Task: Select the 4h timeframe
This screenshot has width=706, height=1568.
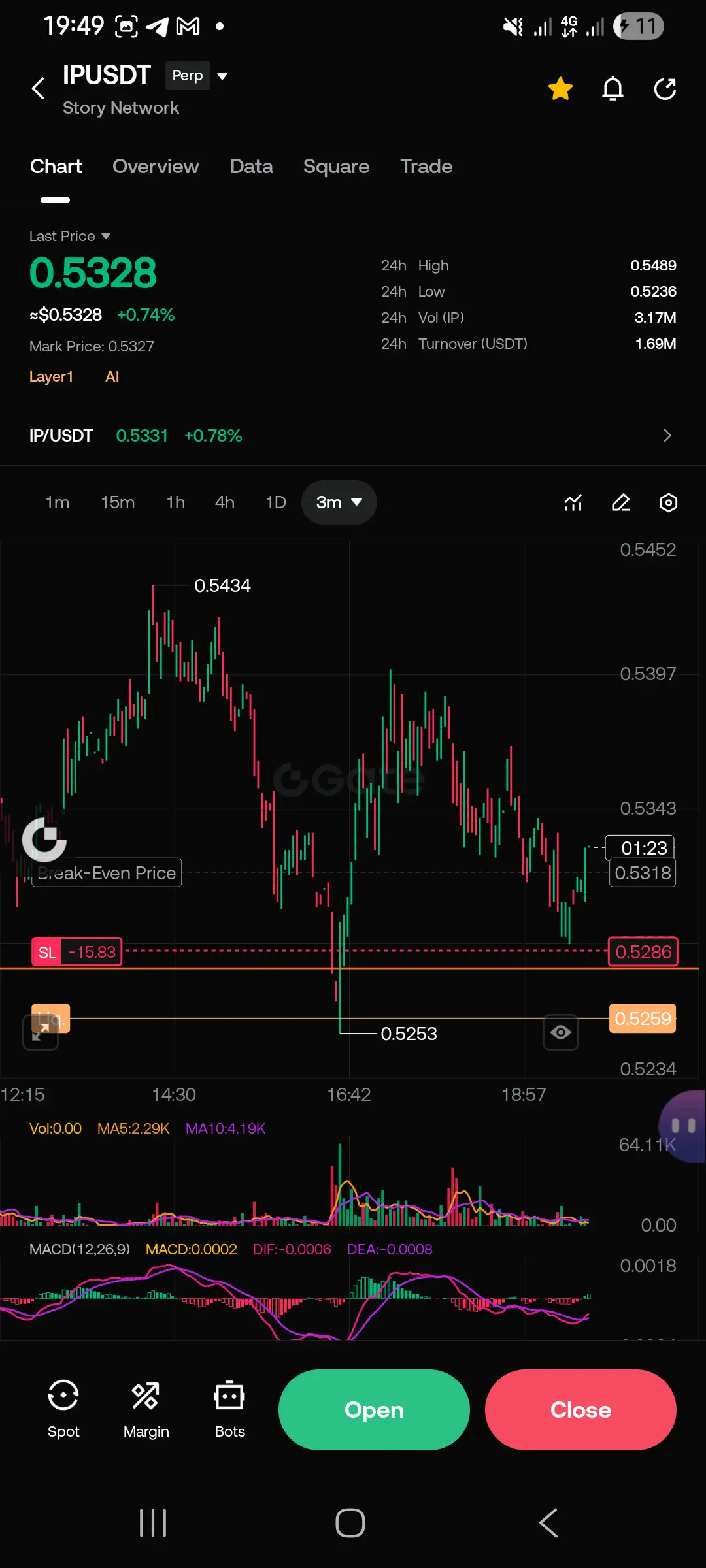Action: click(x=225, y=502)
